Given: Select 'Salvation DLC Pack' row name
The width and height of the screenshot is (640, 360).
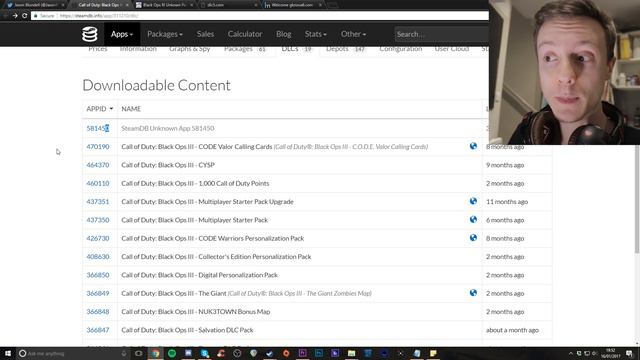Looking at the screenshot, I should [x=187, y=330].
